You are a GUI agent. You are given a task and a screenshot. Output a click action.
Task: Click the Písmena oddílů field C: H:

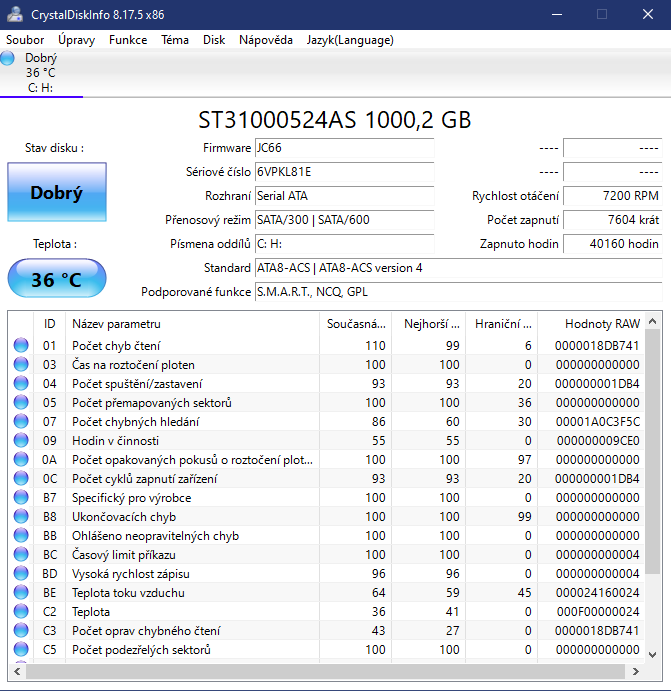click(x=345, y=244)
